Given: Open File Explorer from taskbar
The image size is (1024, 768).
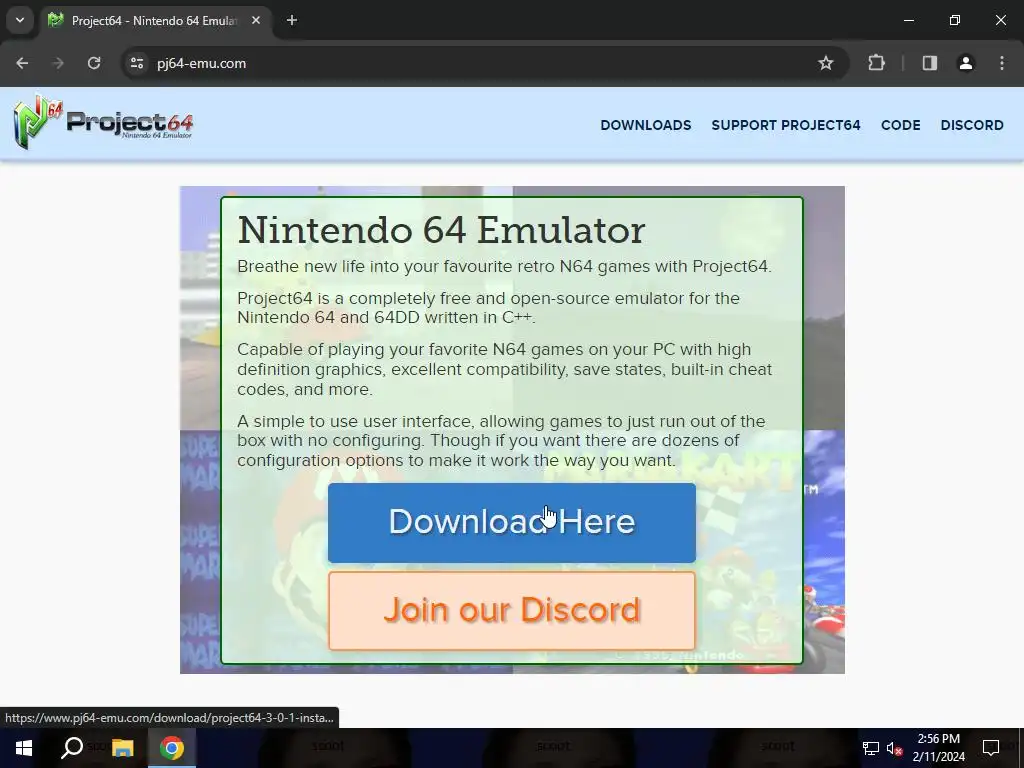Looking at the screenshot, I should click(122, 748).
